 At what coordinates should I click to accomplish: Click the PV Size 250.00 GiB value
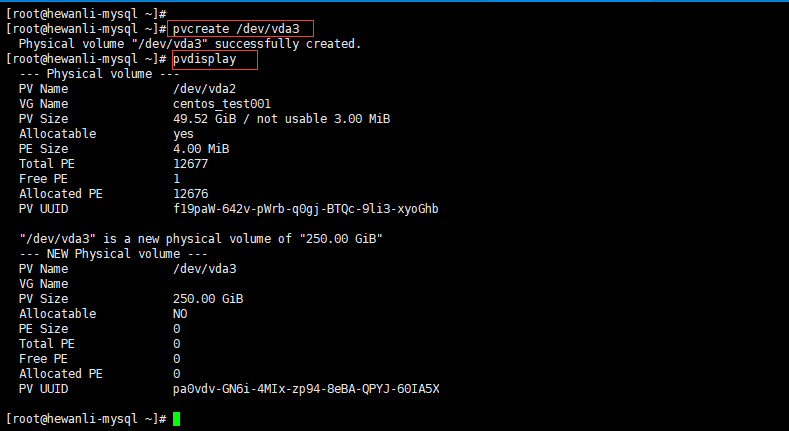(208, 299)
